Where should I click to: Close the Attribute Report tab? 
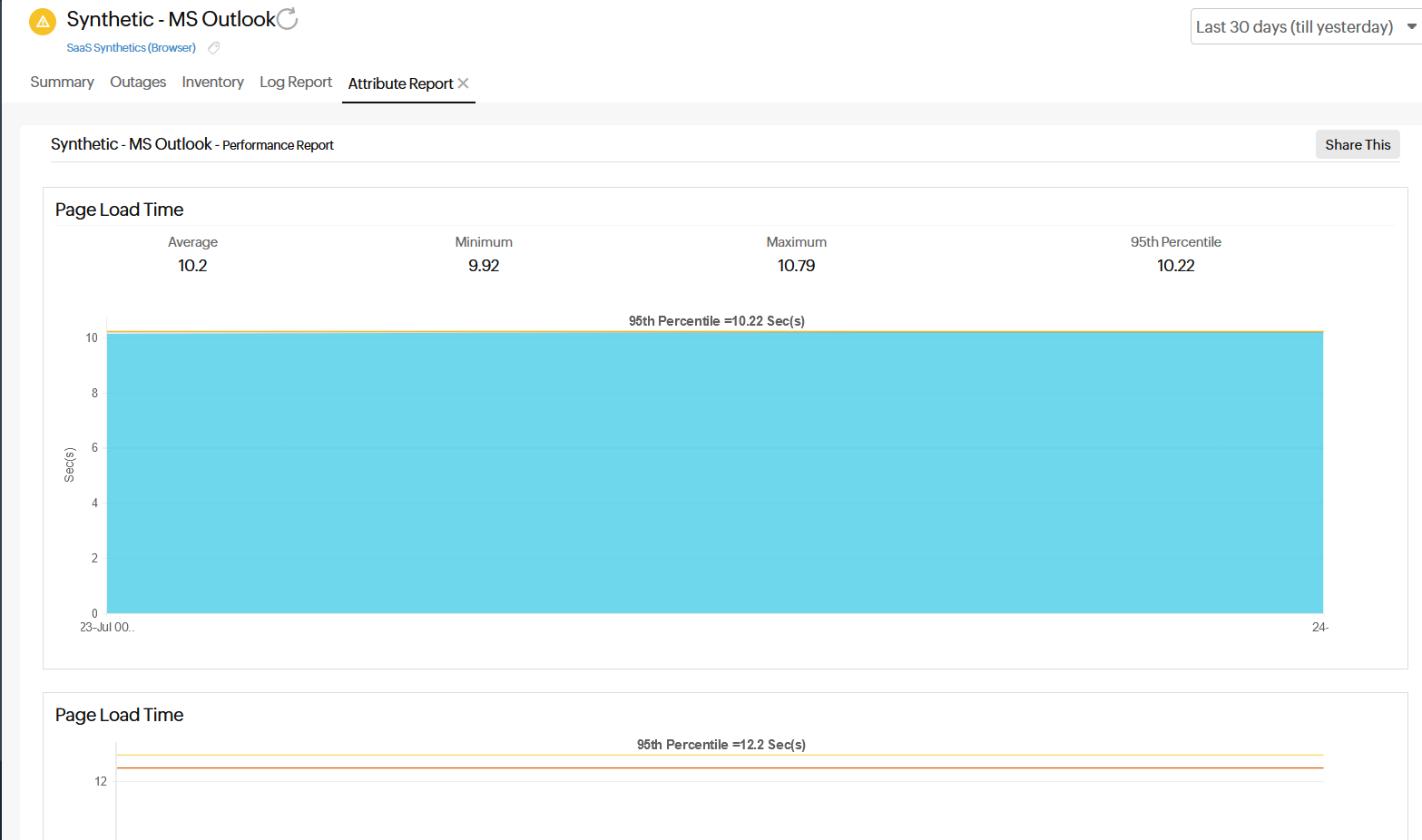(x=464, y=83)
